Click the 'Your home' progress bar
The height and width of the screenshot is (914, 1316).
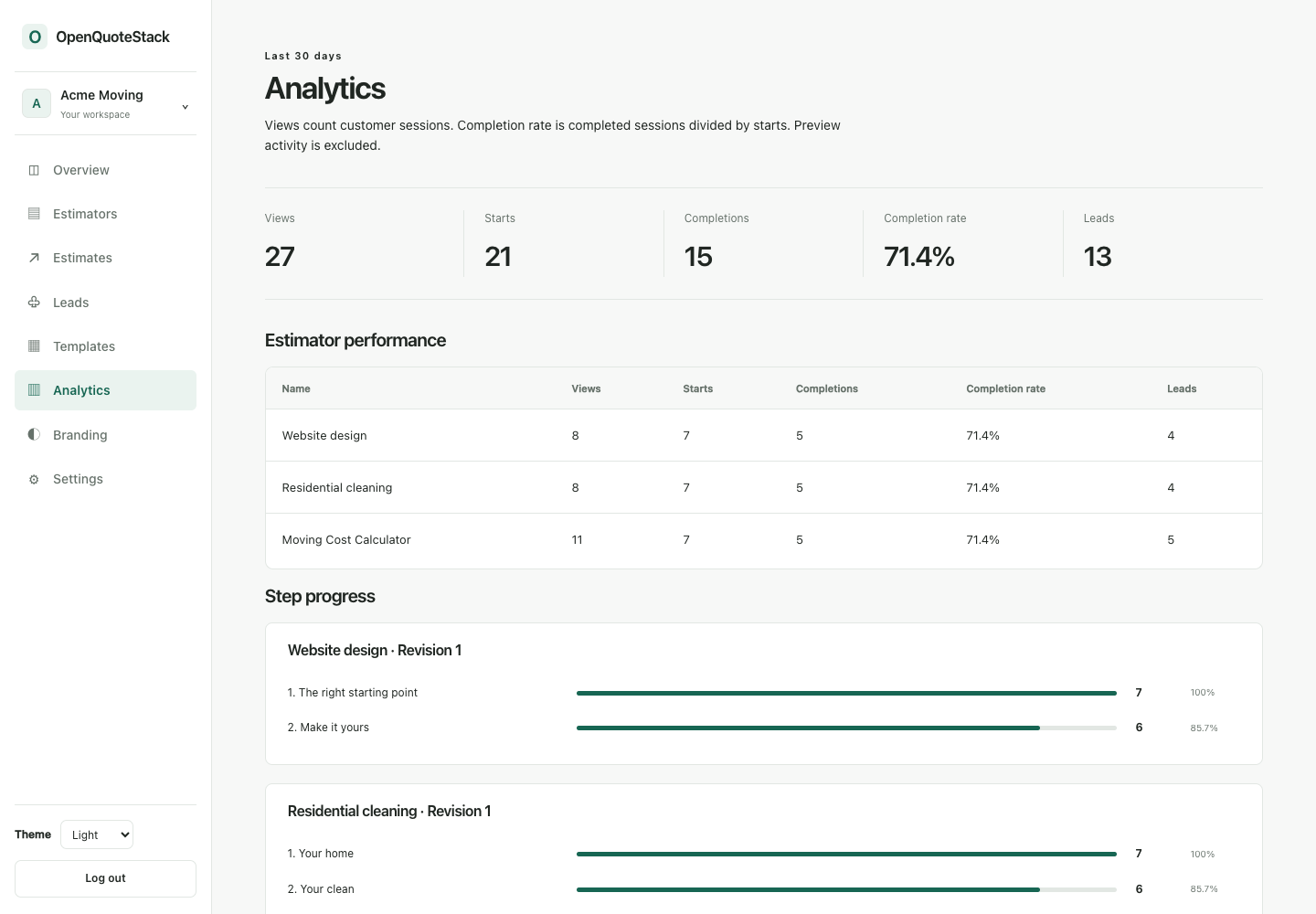tap(846, 854)
